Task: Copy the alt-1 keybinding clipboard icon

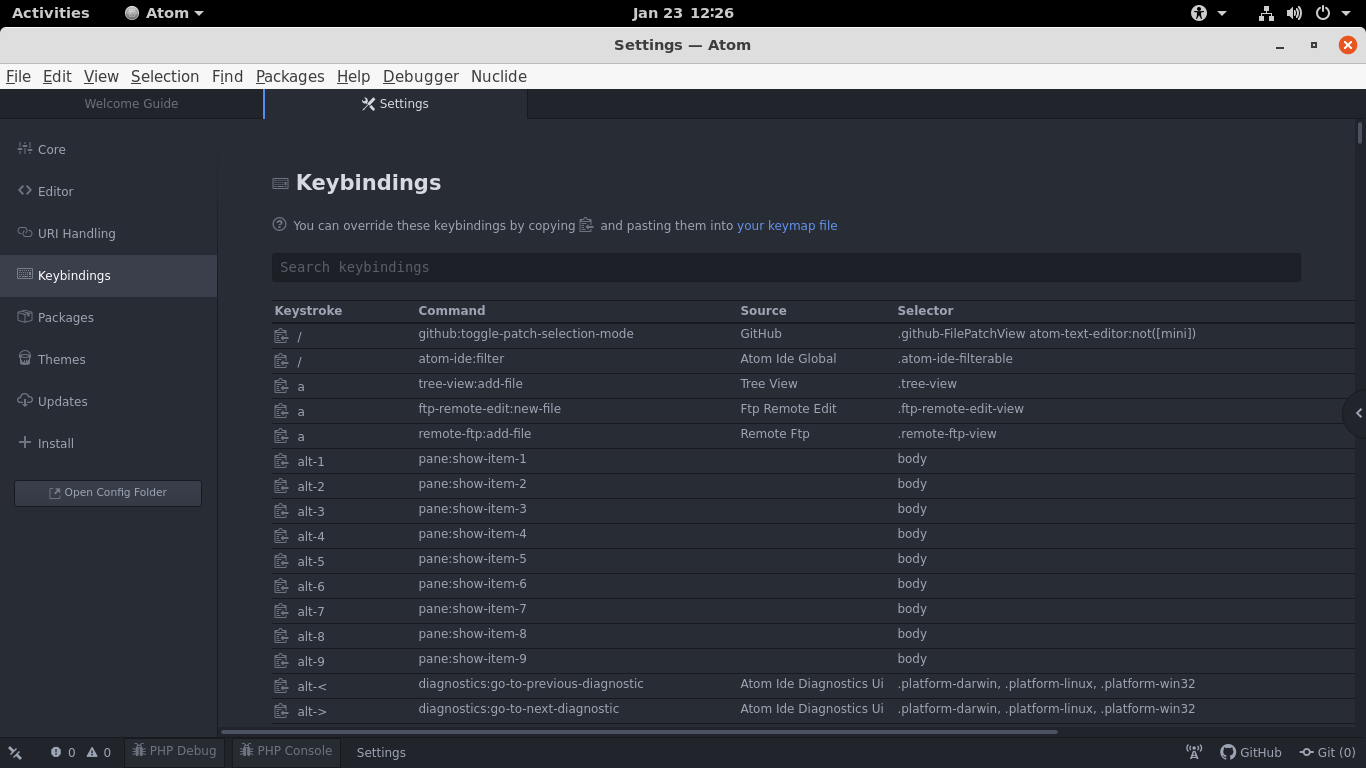Action: coord(282,461)
